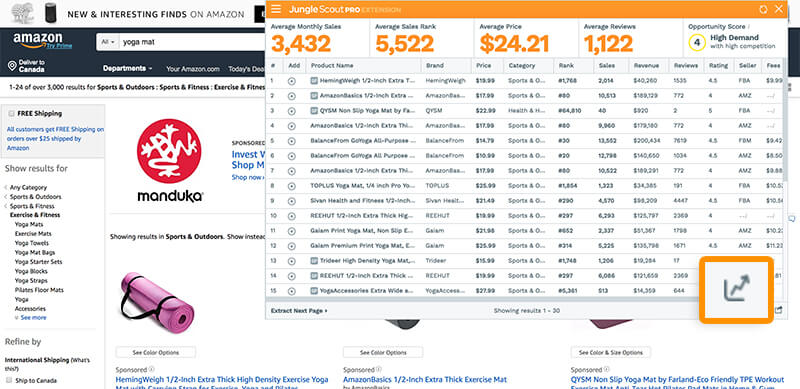Go up to Sports & Fitness category
This screenshot has width=800, height=389.
(x=32, y=206)
